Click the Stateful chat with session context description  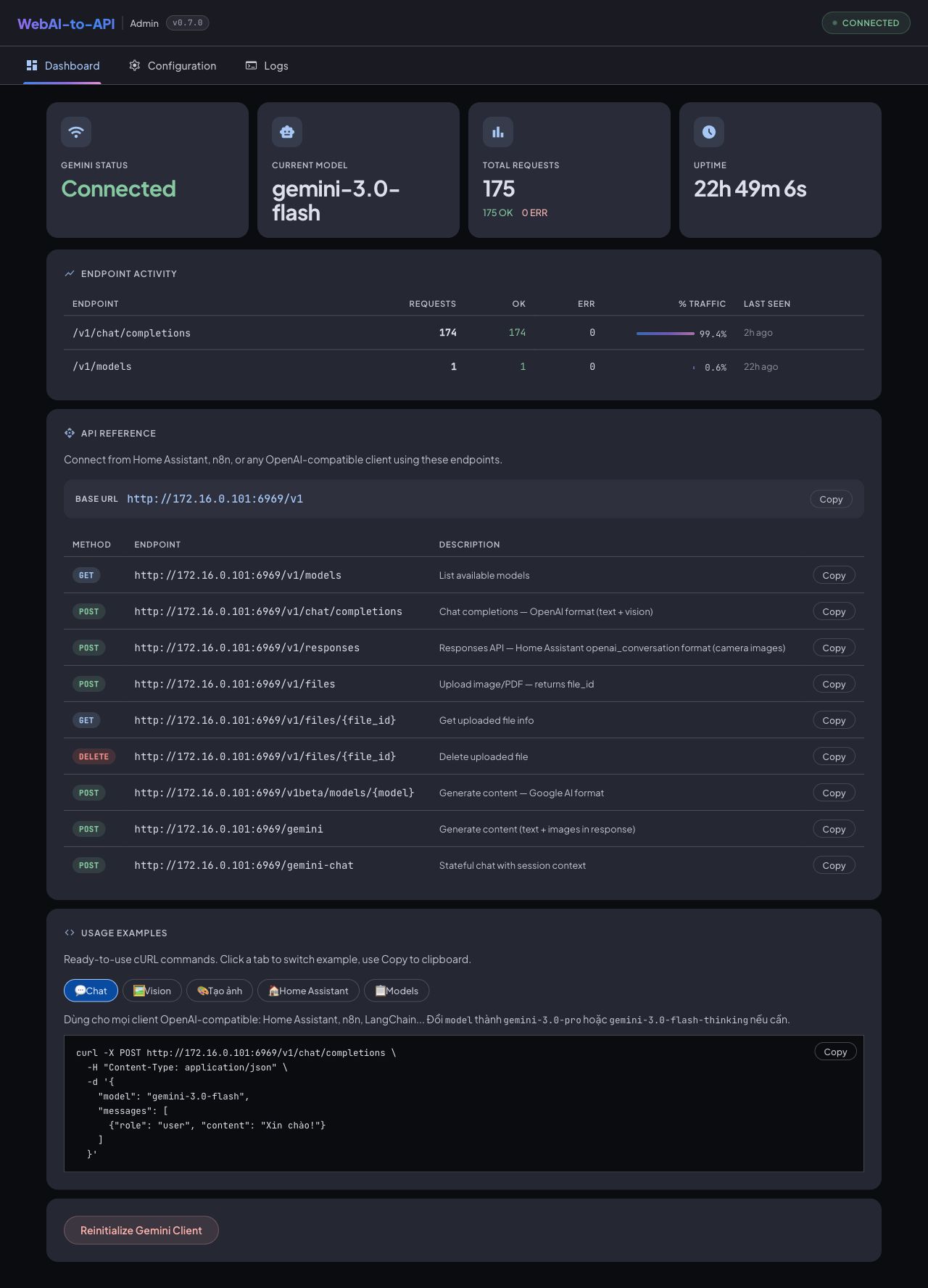[x=513, y=865]
